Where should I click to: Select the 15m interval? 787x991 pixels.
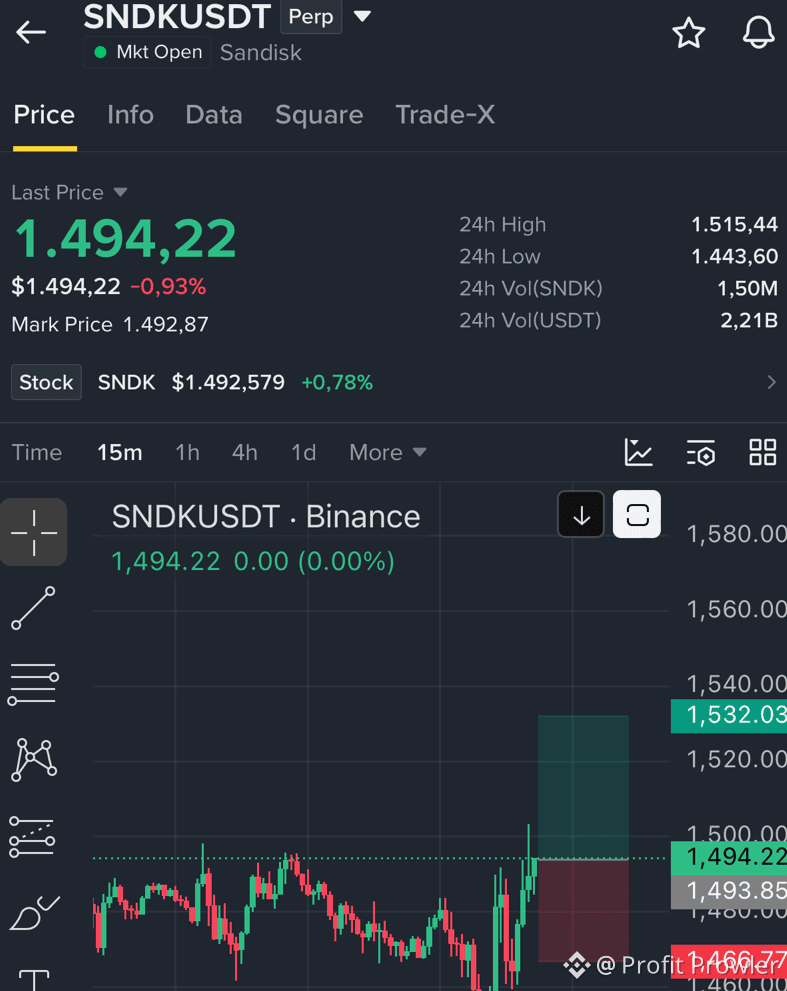tap(119, 453)
